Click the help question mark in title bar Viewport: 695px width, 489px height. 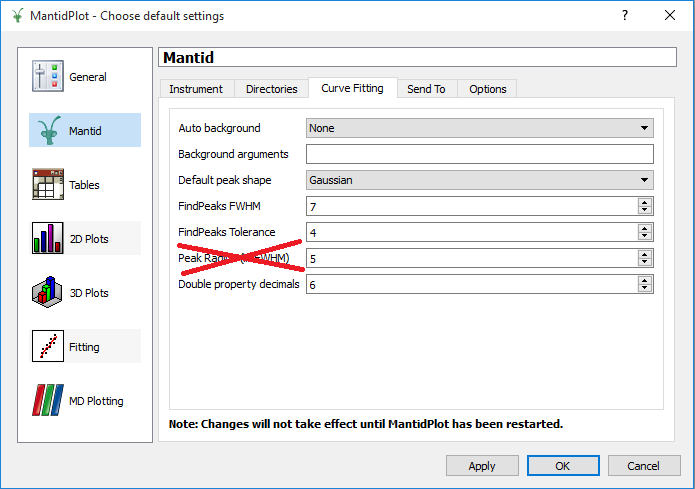(x=625, y=16)
